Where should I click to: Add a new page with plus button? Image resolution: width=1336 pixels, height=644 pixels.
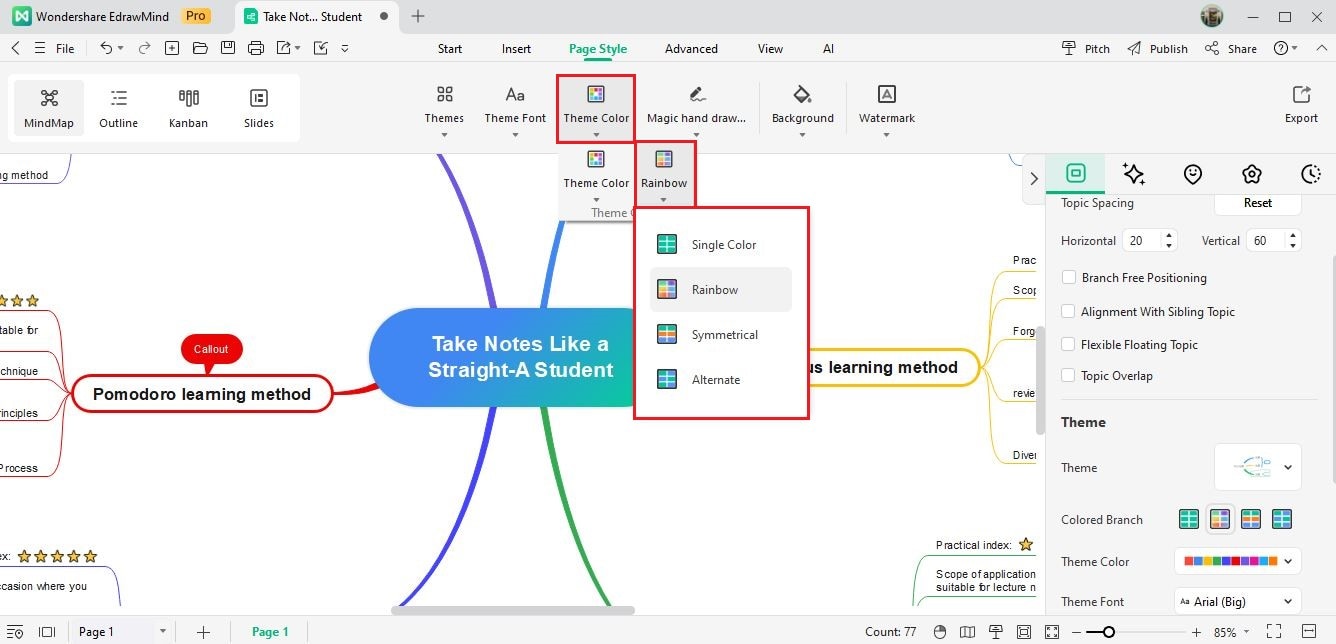tap(203, 632)
